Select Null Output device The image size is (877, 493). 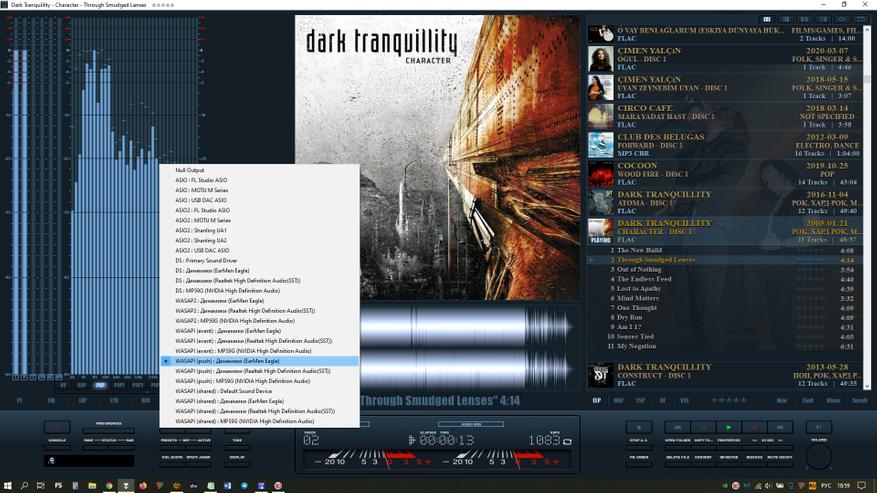point(259,170)
